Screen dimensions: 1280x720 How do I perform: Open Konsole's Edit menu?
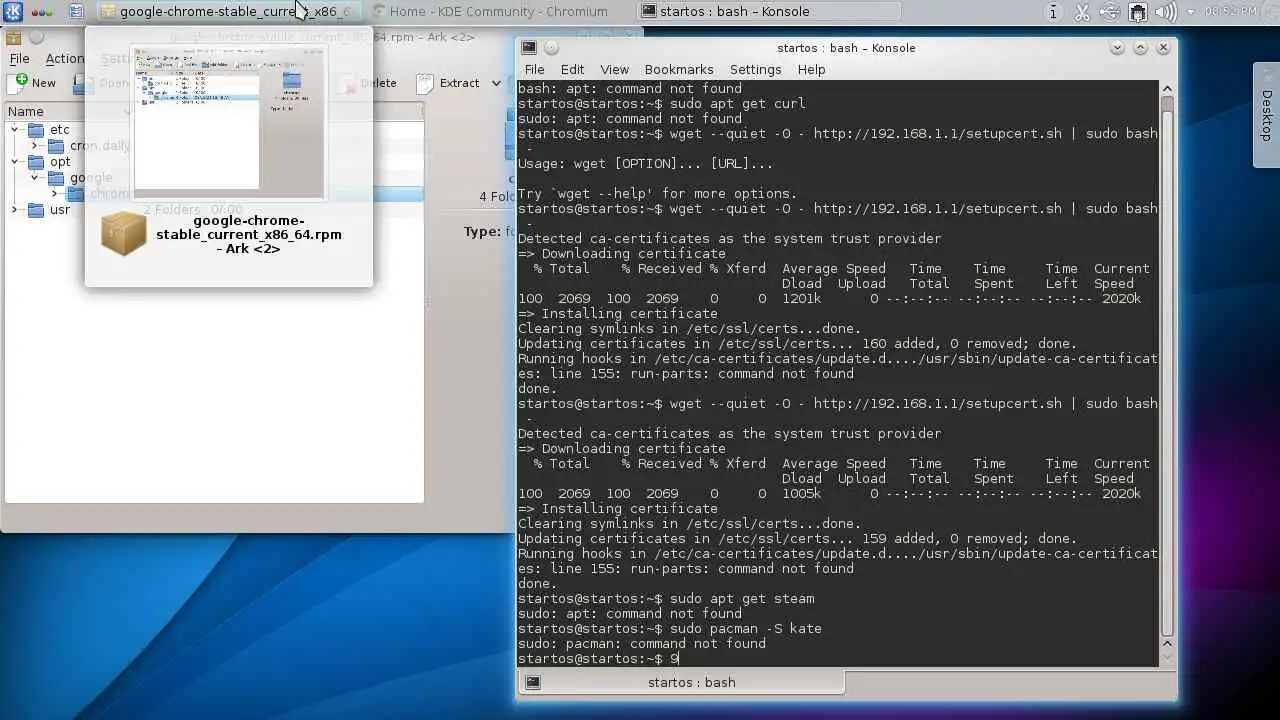click(x=572, y=69)
